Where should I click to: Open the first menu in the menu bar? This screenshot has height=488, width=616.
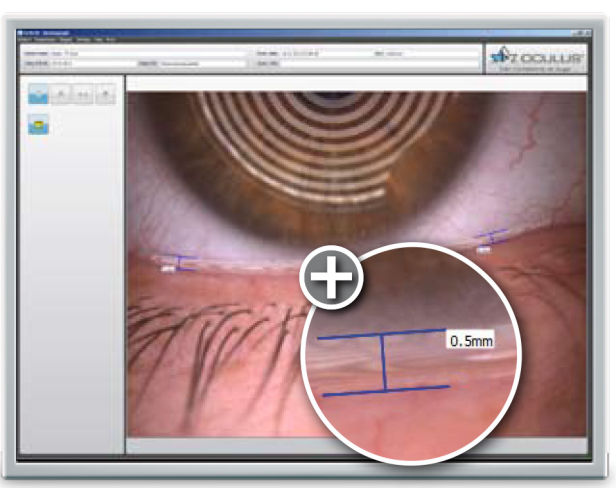27,40
